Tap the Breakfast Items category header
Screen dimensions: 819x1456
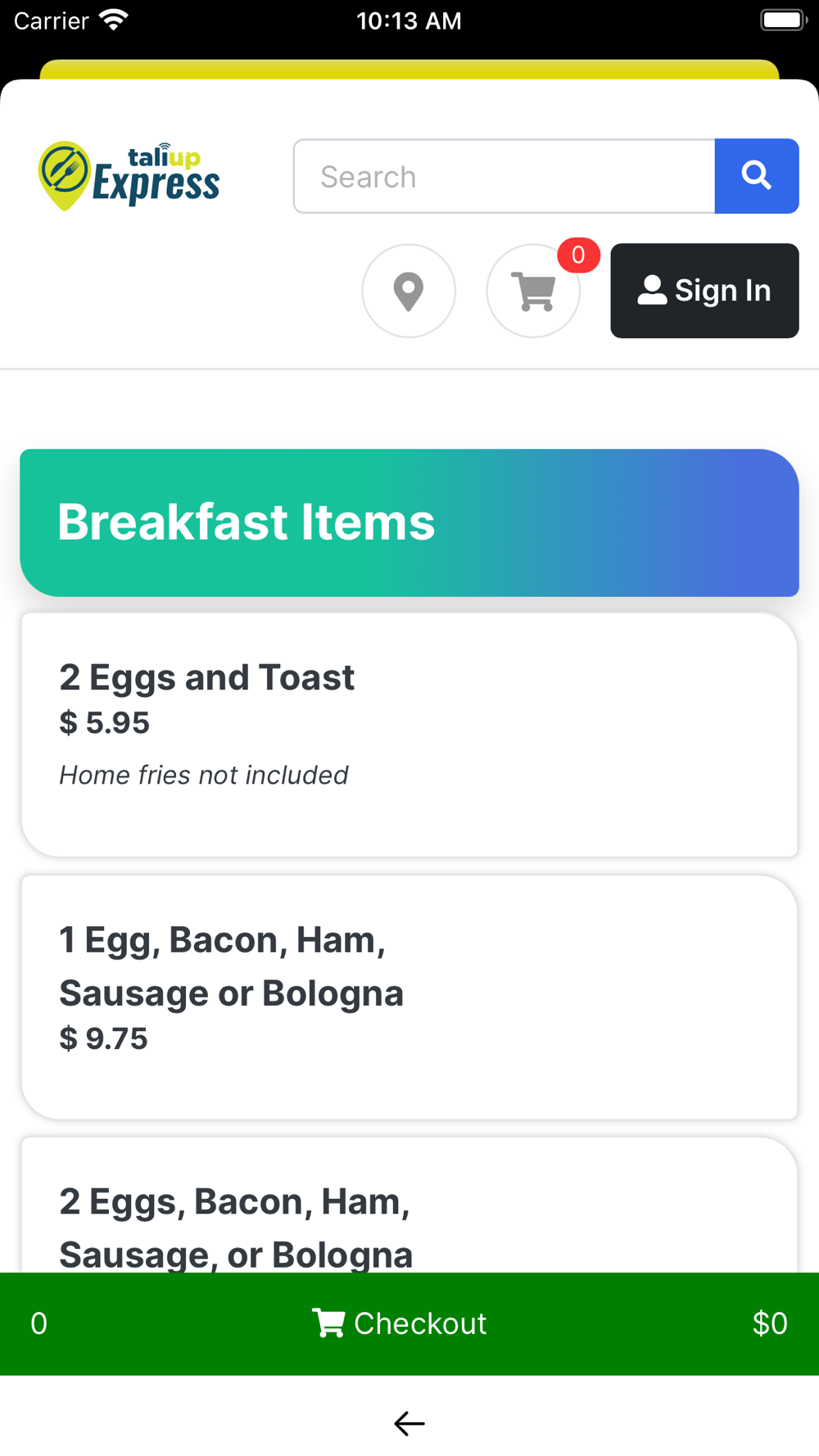coord(409,522)
